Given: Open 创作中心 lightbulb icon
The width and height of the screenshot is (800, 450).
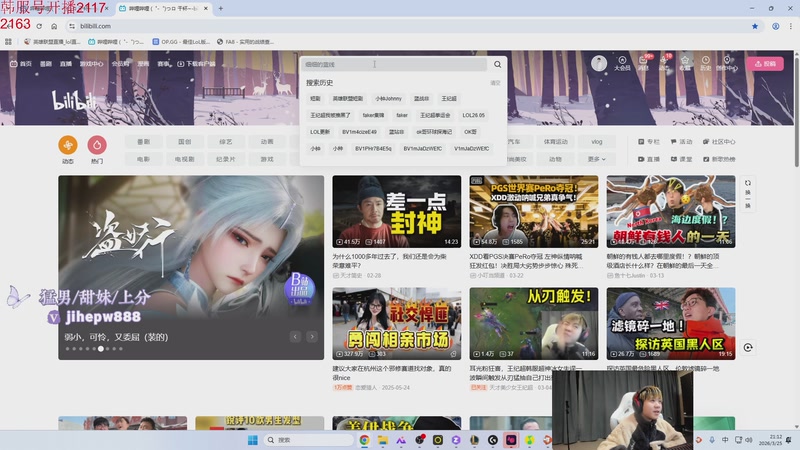Looking at the screenshot, I should 727,63.
